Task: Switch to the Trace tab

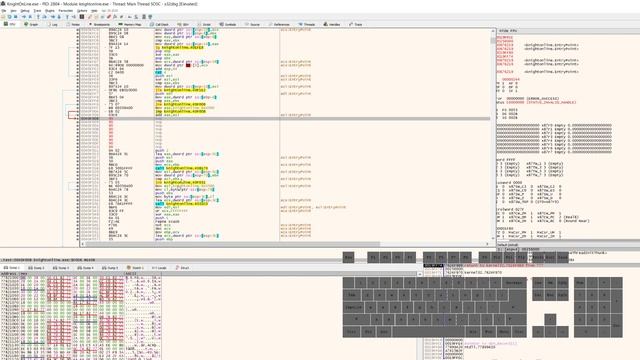Action: 356,24
